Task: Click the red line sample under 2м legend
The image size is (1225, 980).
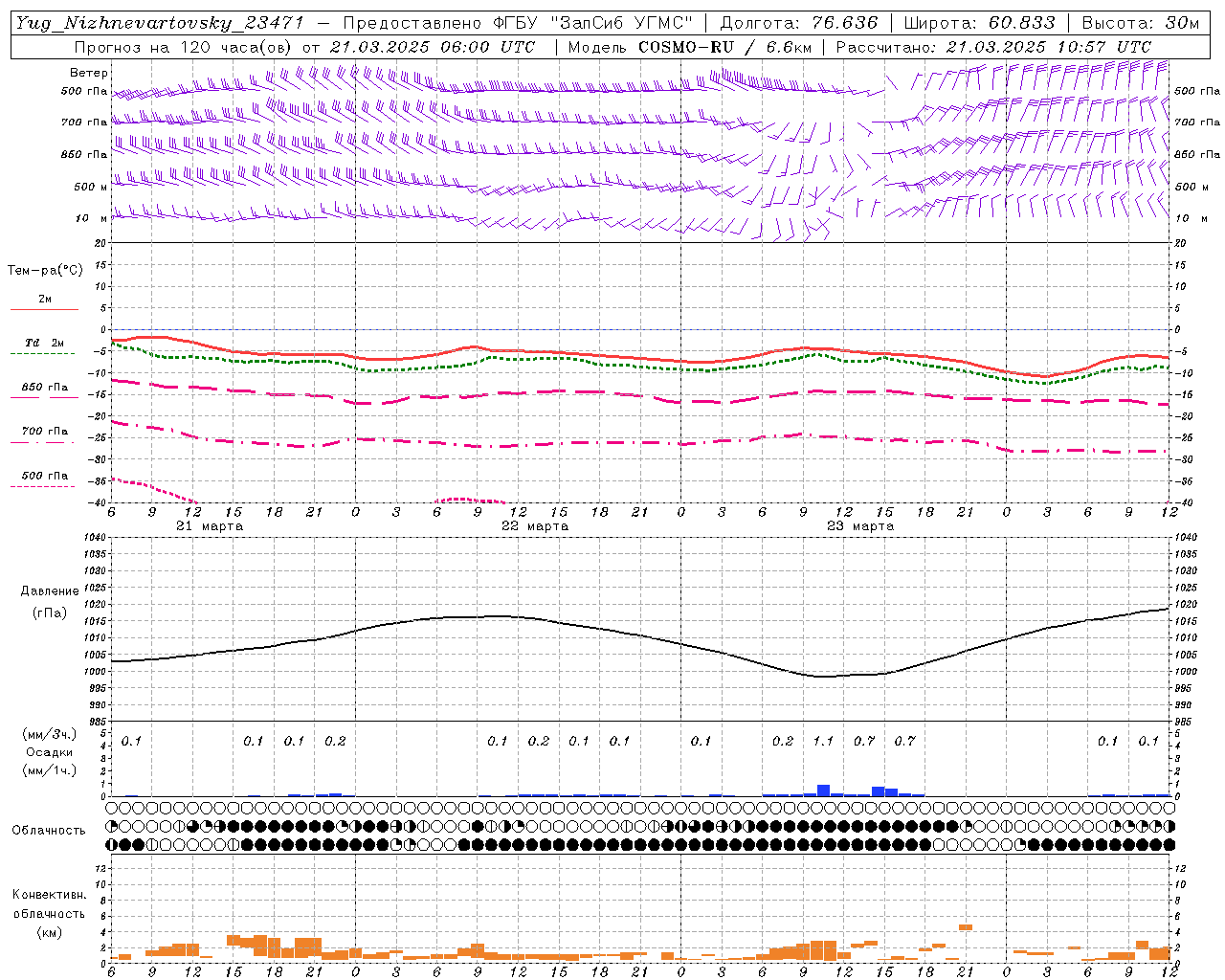Action: [44, 310]
